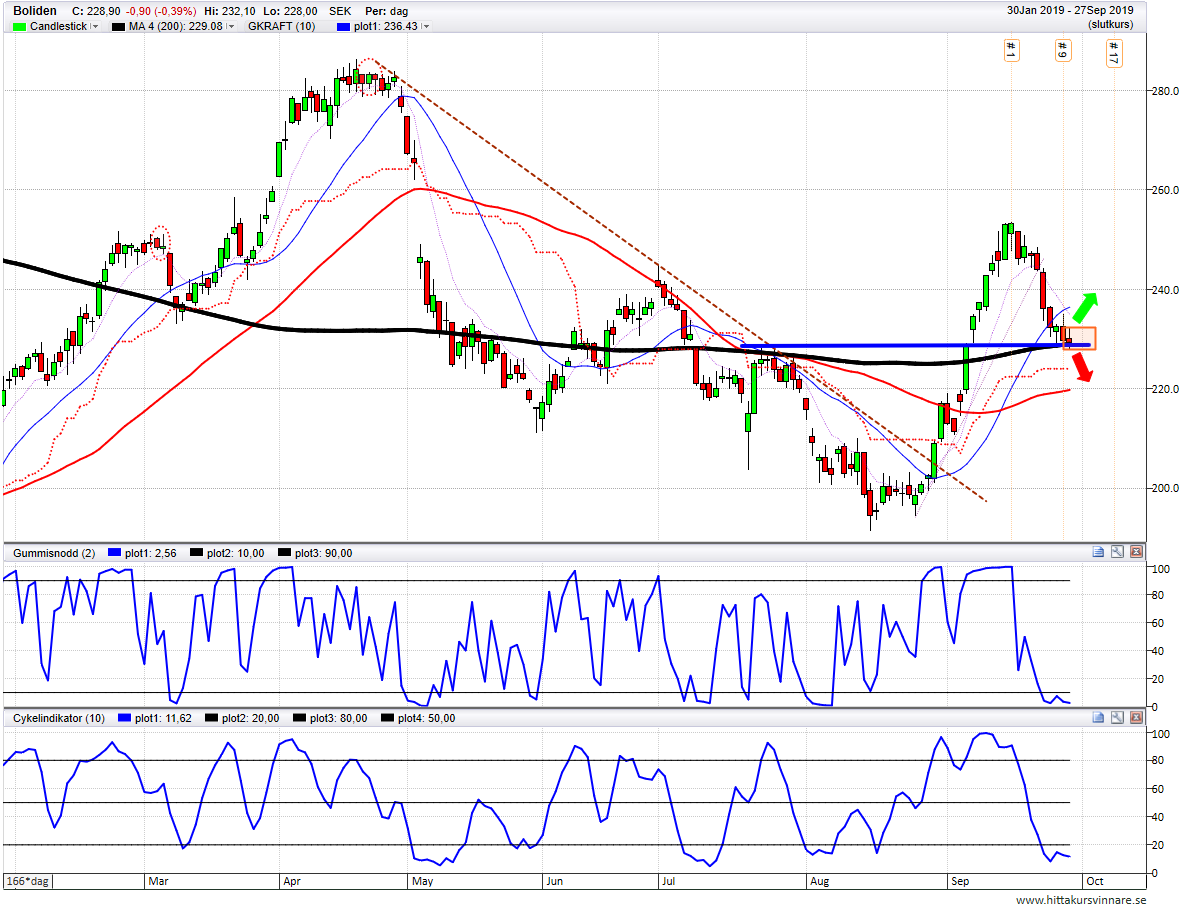
Task: Click the GKRAFT (10) indicator label
Action: [x=281, y=27]
